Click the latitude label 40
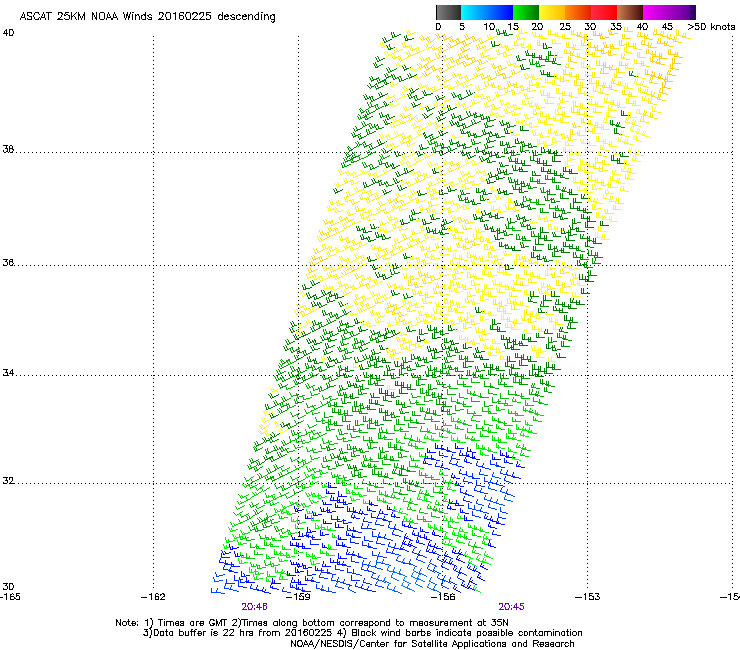 [8, 33]
